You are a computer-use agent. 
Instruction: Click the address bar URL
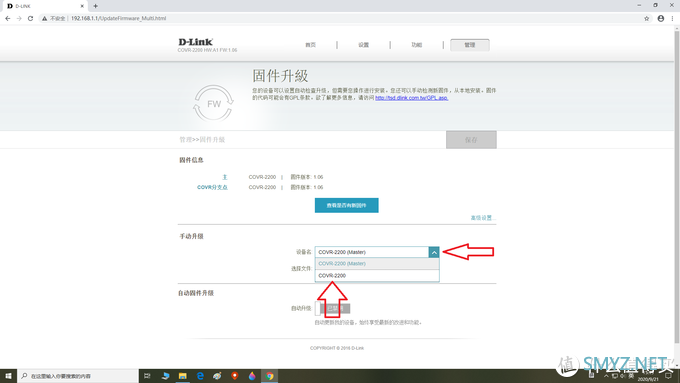pos(118,18)
